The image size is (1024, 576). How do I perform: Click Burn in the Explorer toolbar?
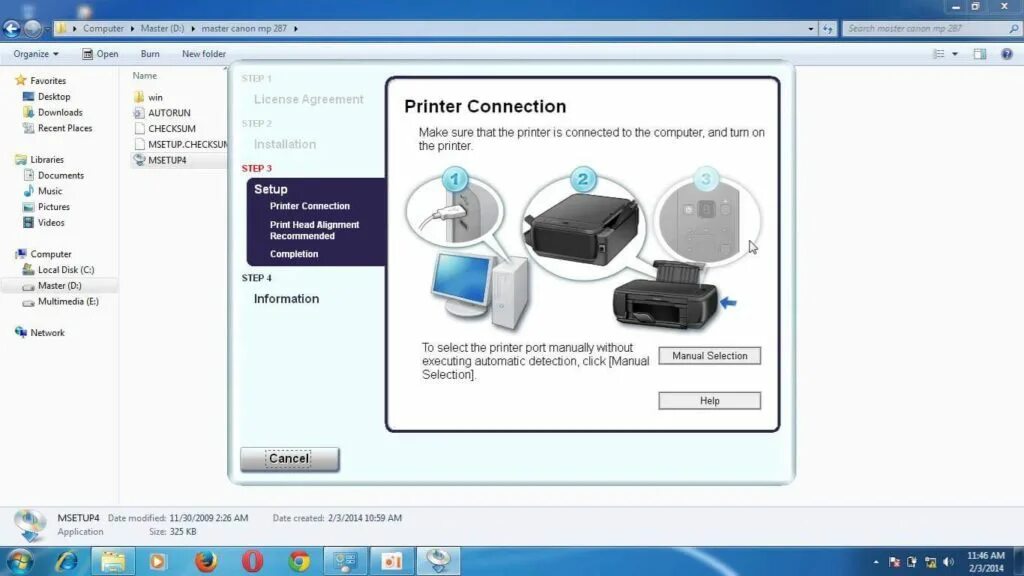(x=150, y=54)
